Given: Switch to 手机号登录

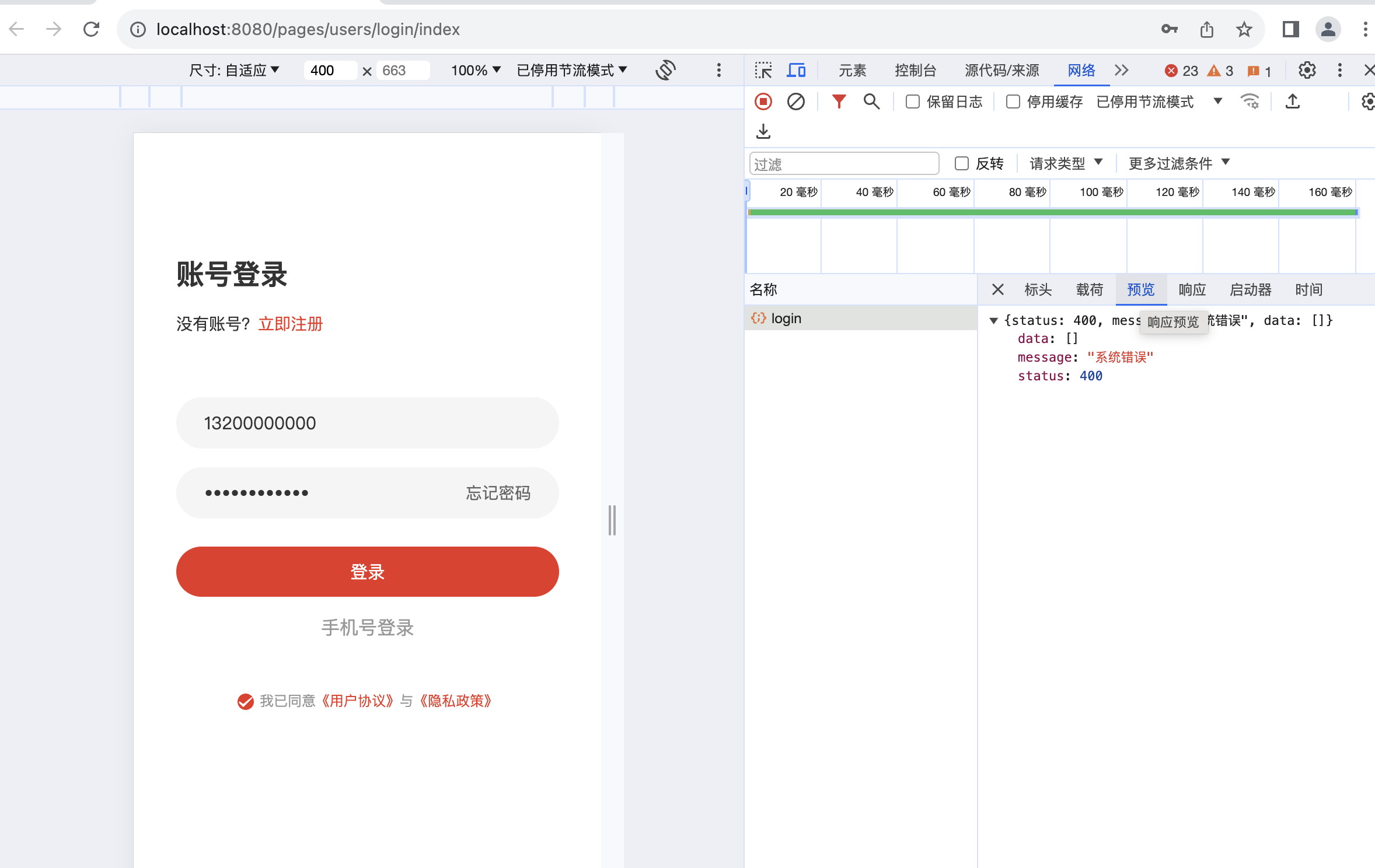Looking at the screenshot, I should coord(368,628).
